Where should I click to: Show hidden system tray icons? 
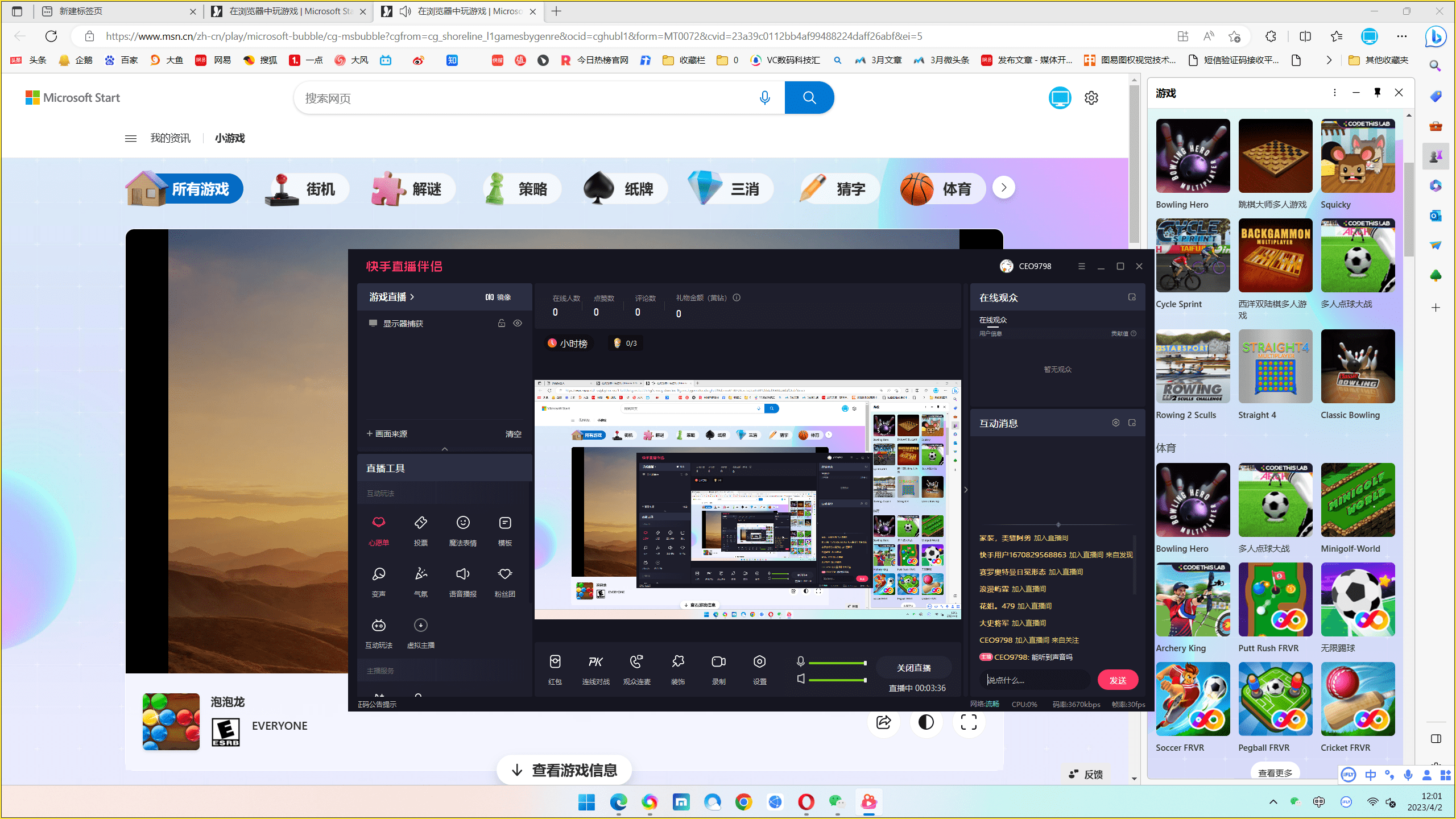click(1273, 802)
